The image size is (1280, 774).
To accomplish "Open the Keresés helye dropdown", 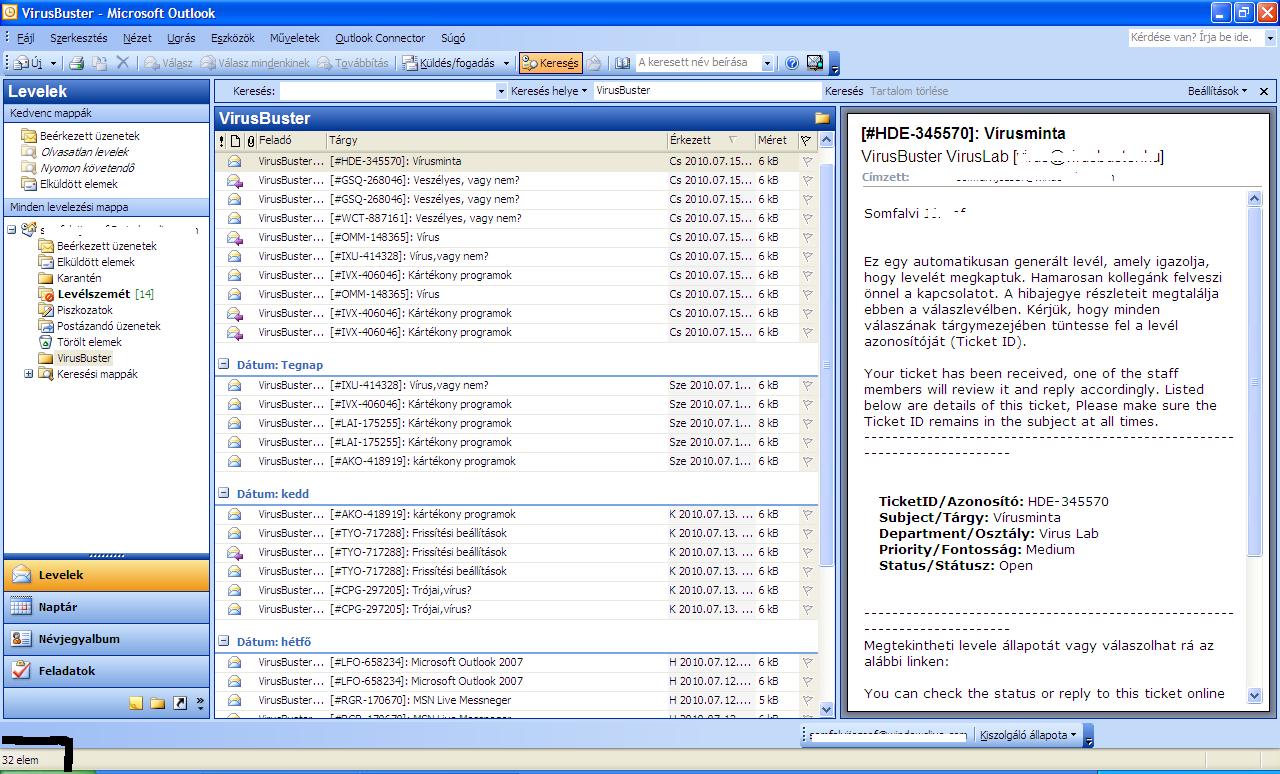I will coord(548,91).
